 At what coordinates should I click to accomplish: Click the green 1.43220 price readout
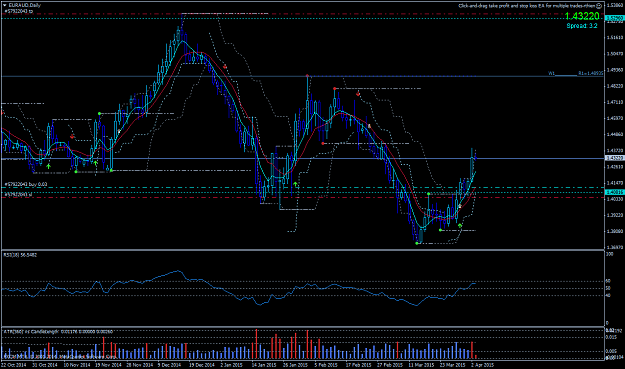click(x=582, y=16)
